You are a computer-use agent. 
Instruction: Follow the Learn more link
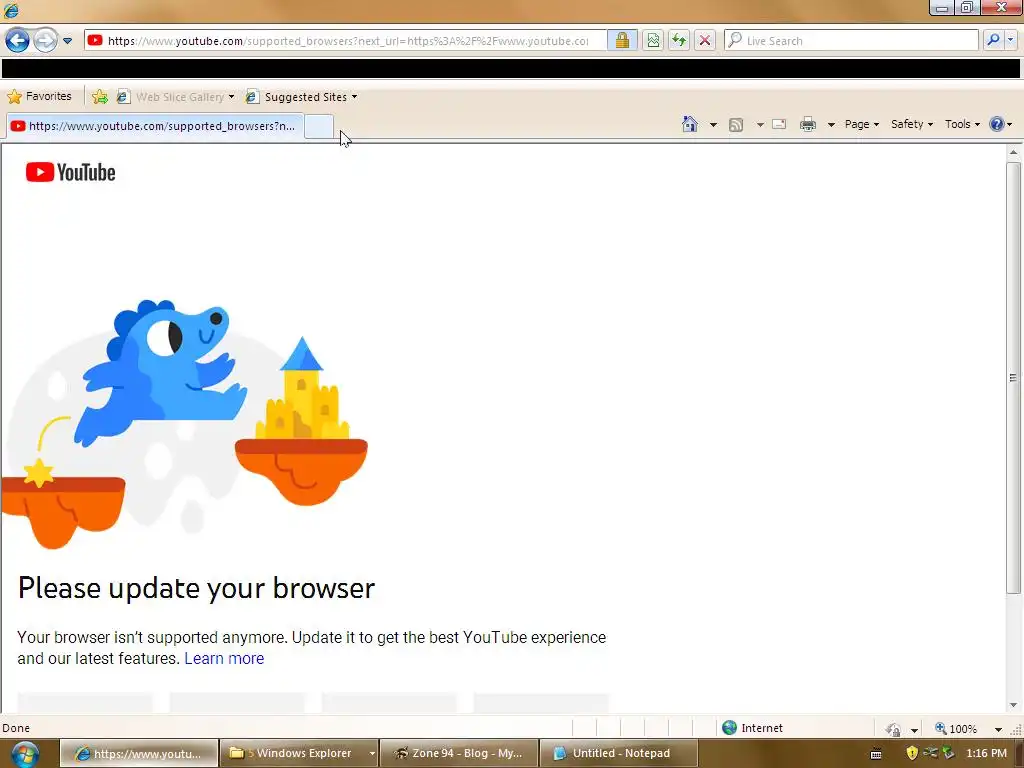[224, 658]
